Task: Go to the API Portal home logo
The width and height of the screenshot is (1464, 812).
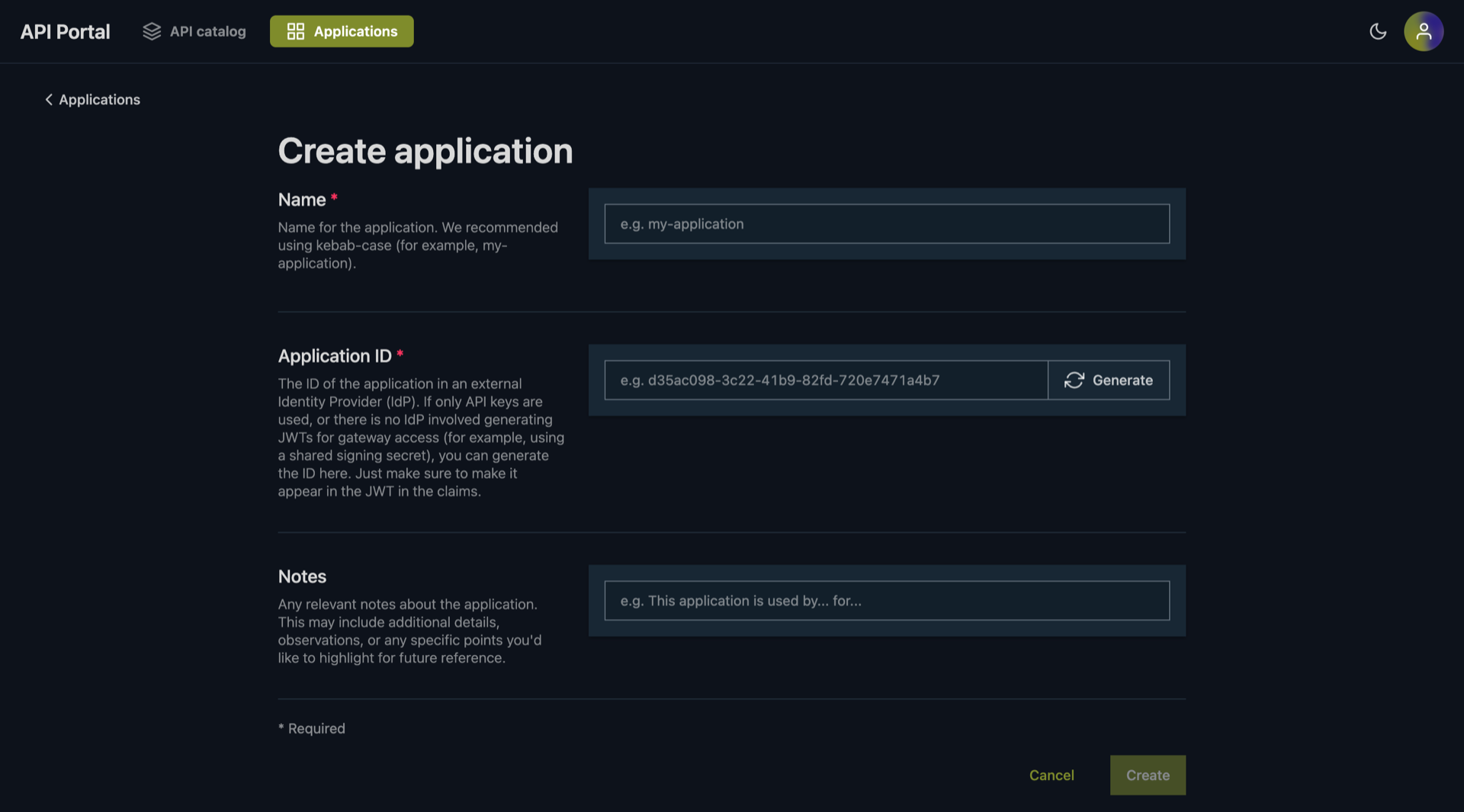Action: [65, 31]
